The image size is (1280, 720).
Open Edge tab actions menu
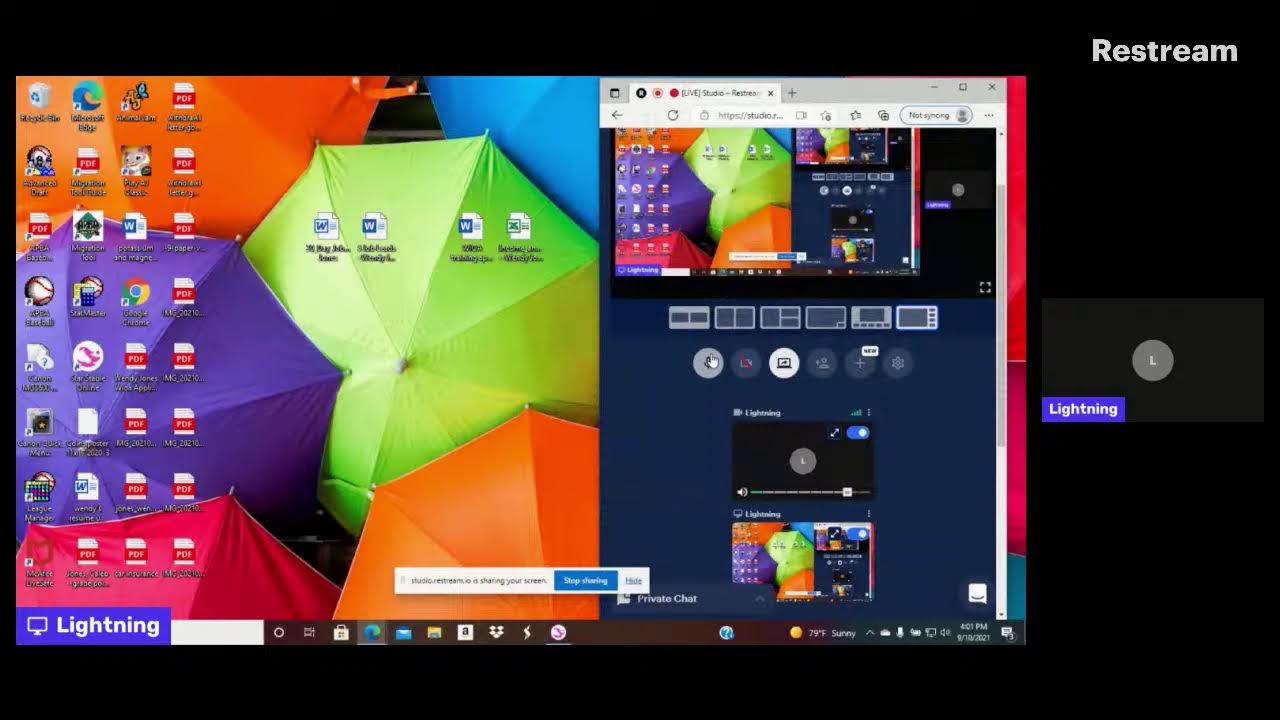point(615,93)
